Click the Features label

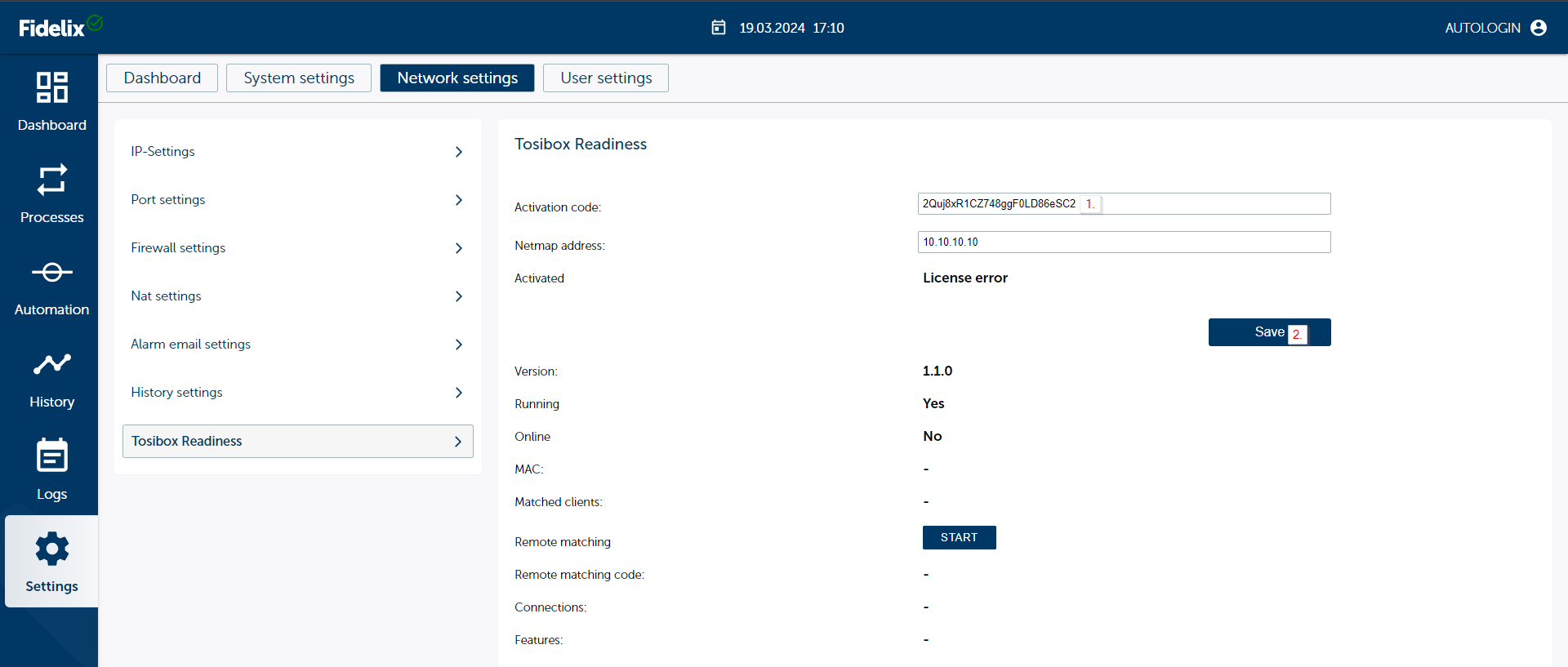(x=538, y=640)
